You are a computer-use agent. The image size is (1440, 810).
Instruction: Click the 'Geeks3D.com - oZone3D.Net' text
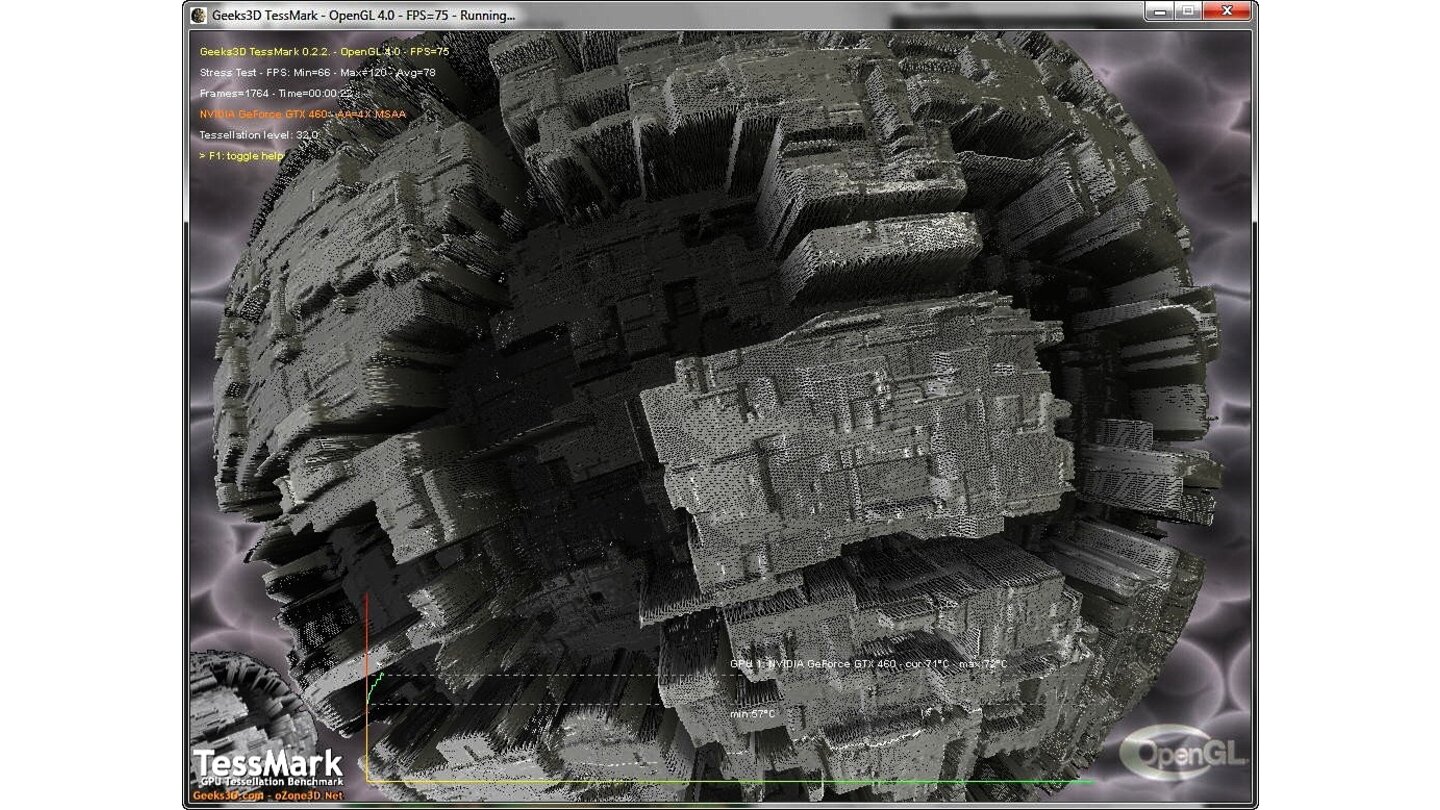(267, 794)
